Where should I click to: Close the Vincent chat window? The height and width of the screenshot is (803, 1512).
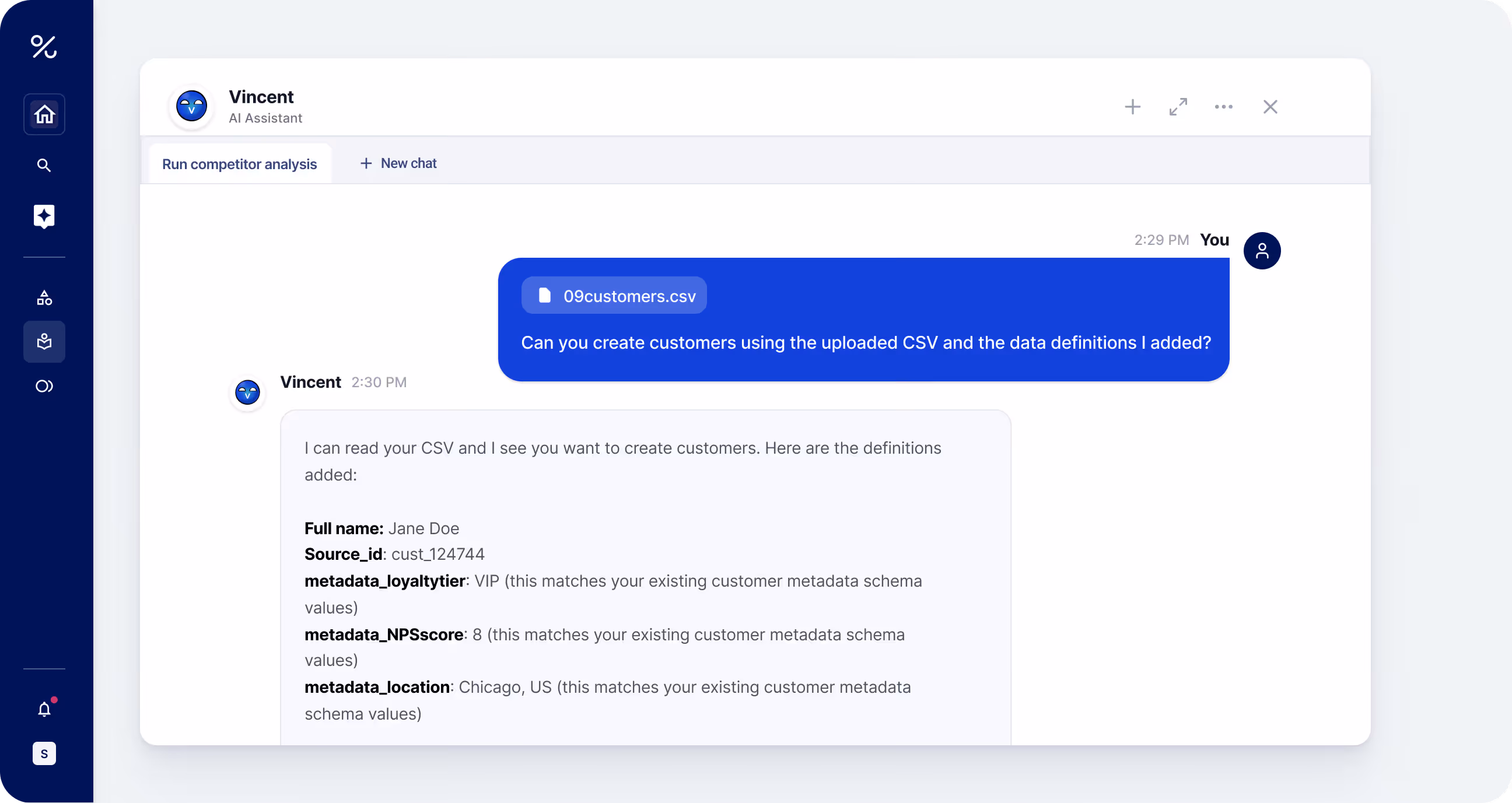click(x=1270, y=107)
